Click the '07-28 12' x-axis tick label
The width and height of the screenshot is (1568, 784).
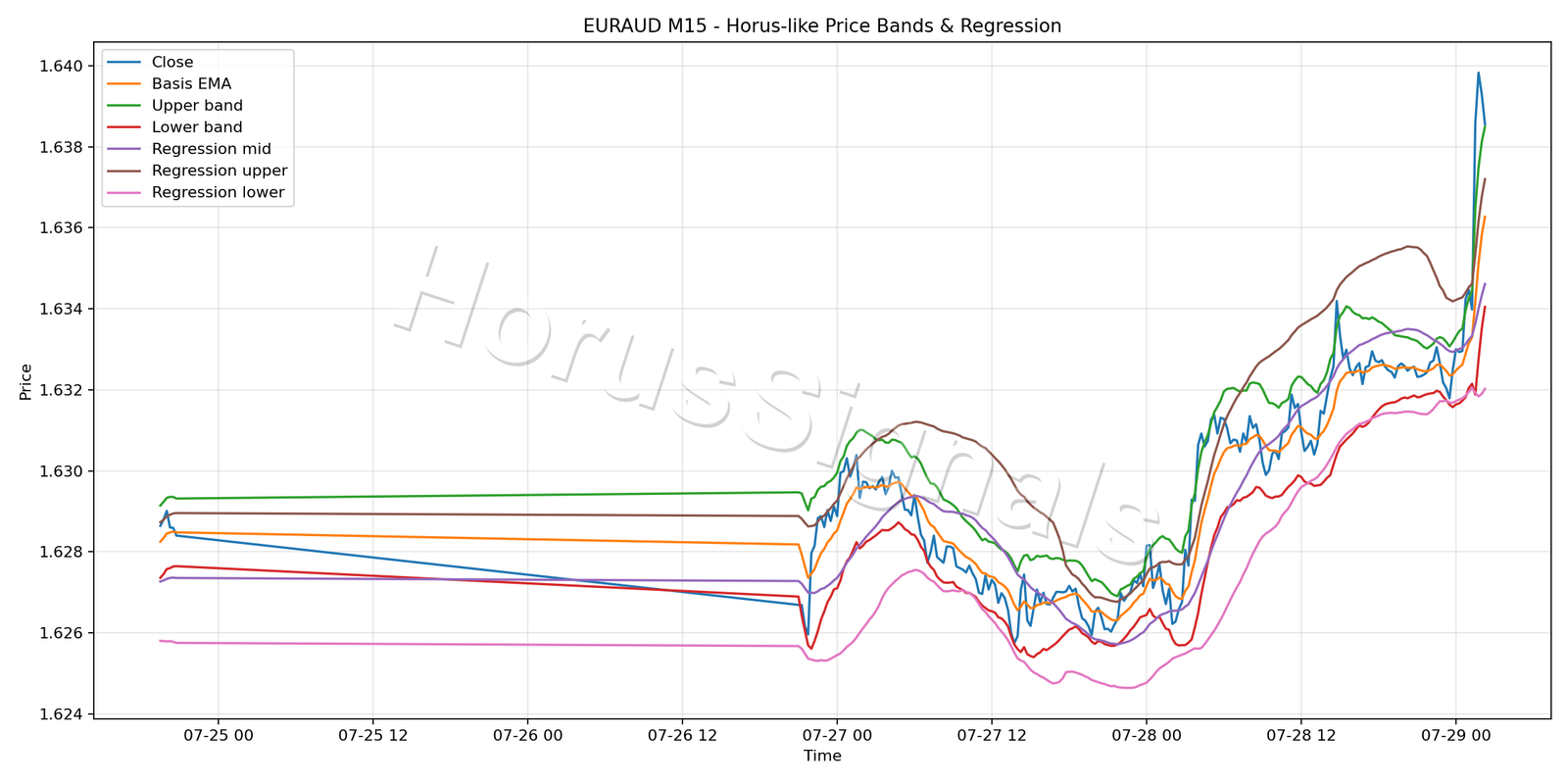(1301, 735)
